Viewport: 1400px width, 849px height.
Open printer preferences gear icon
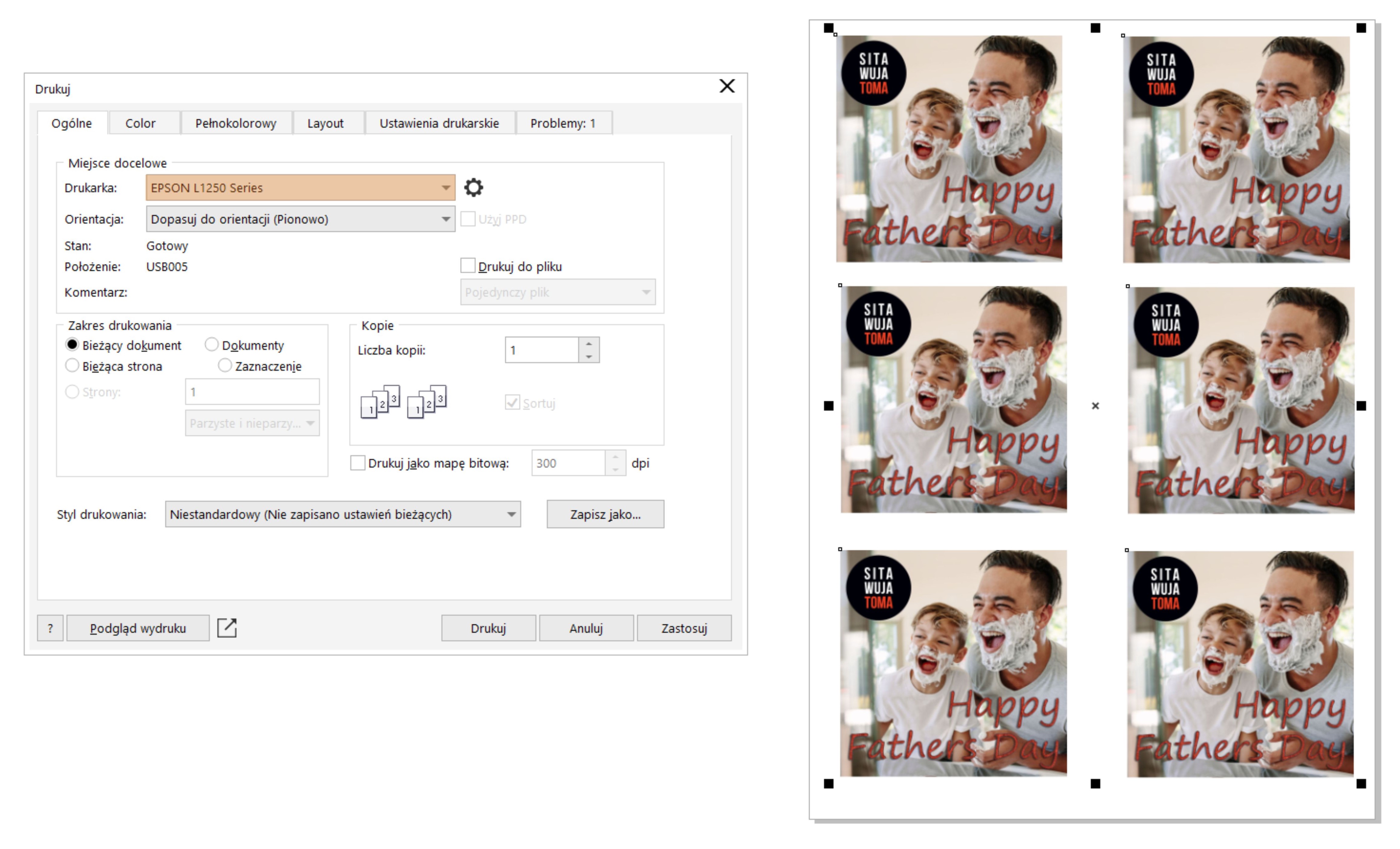coord(473,187)
